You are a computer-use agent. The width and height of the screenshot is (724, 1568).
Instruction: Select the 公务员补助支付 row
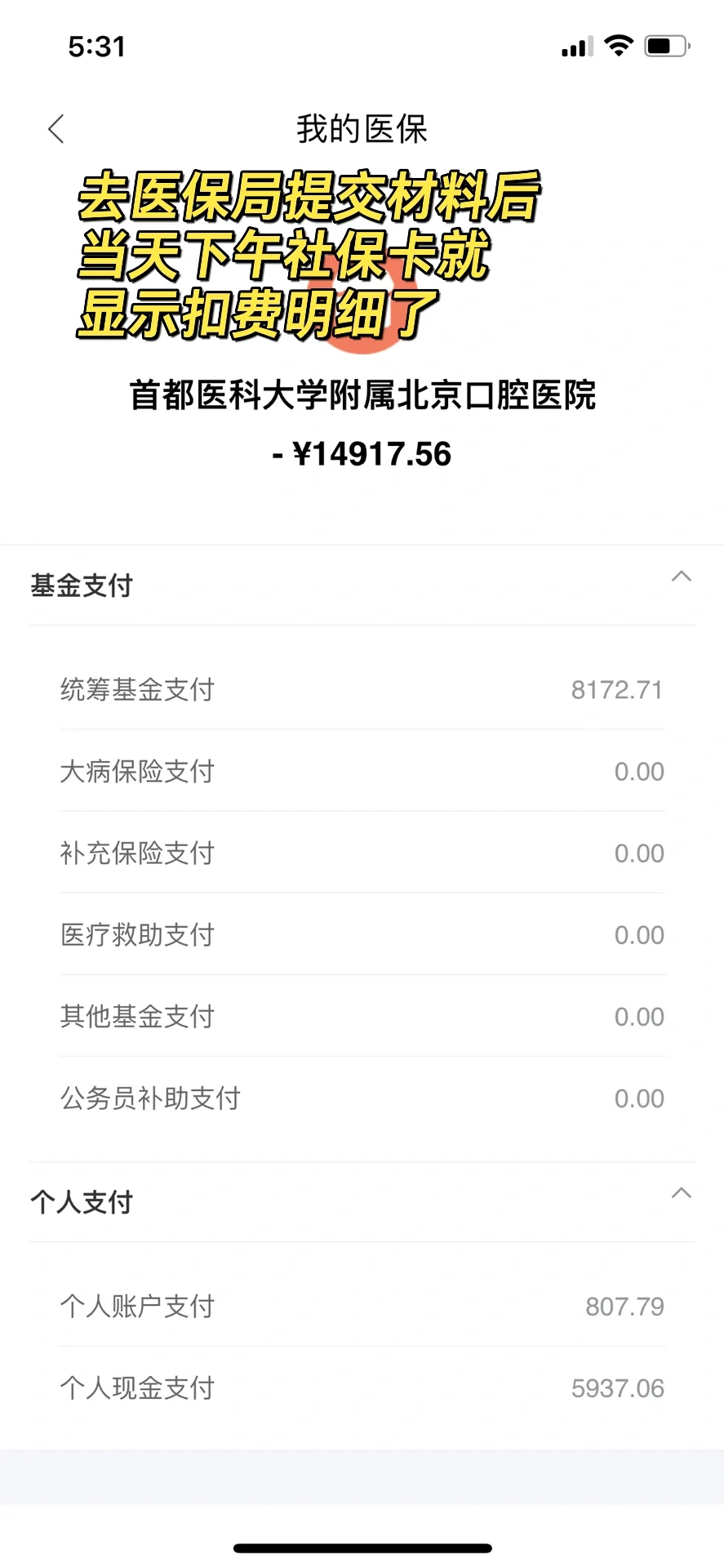(362, 1098)
